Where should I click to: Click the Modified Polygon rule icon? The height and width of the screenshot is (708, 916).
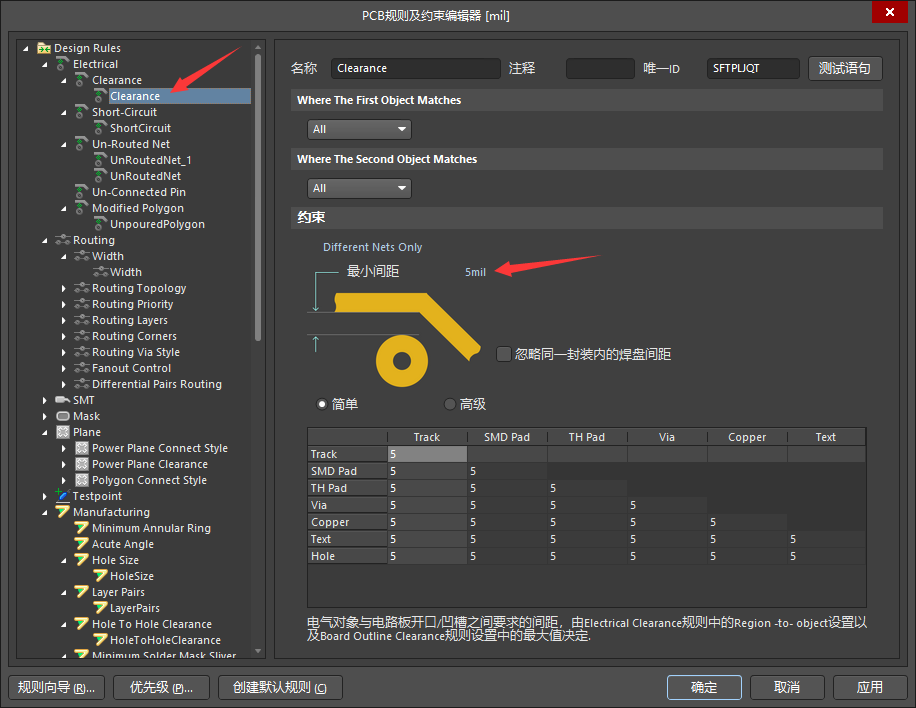coord(82,208)
